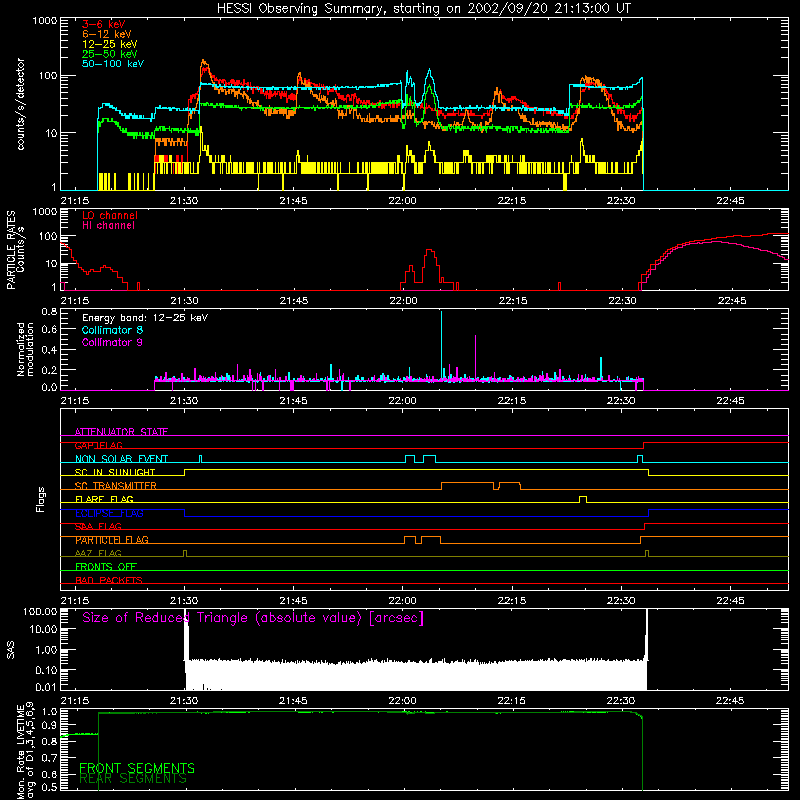Viewport: 800px width, 800px height.
Task: Click the BAD_PACKETS flag label
Action: (x=109, y=580)
